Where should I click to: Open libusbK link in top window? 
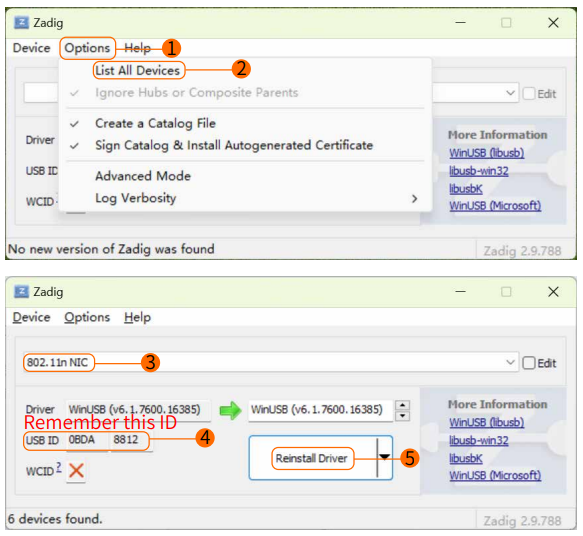click(466, 188)
